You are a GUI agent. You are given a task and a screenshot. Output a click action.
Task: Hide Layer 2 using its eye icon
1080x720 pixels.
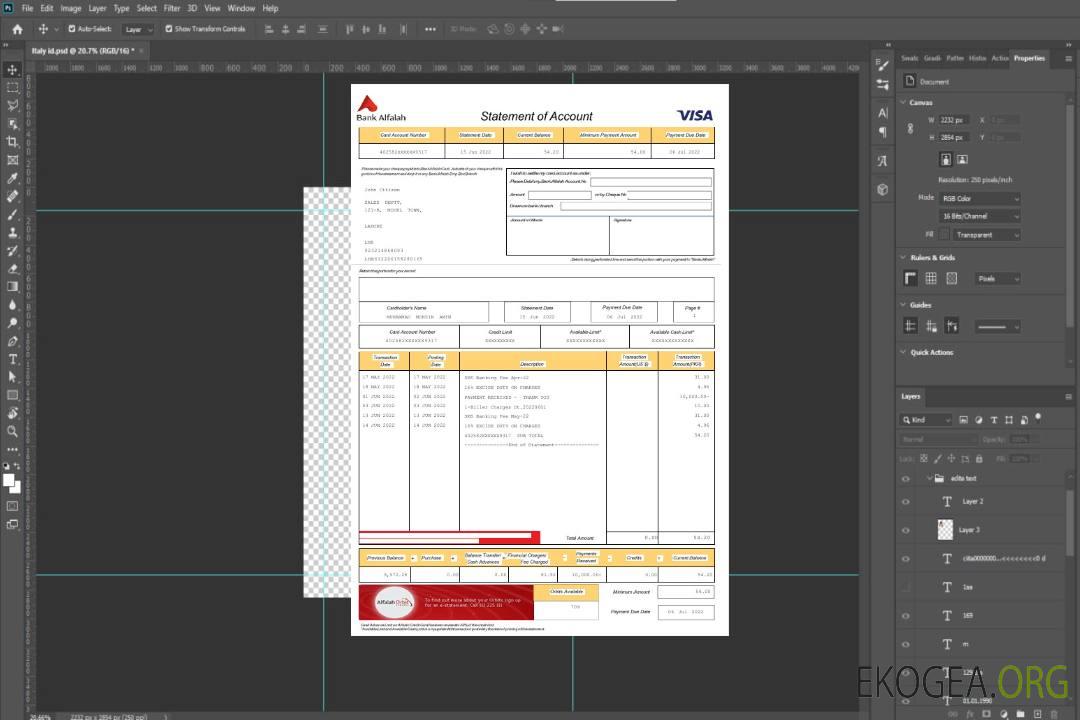click(x=906, y=501)
